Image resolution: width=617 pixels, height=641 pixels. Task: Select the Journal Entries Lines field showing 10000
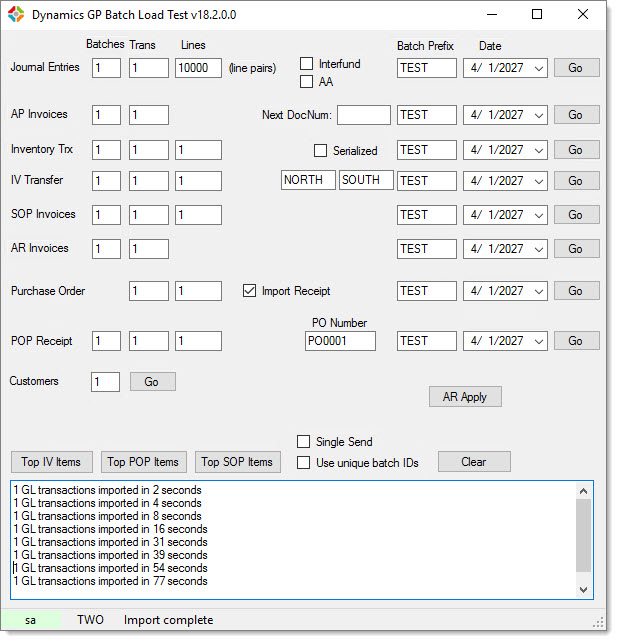[x=198, y=68]
